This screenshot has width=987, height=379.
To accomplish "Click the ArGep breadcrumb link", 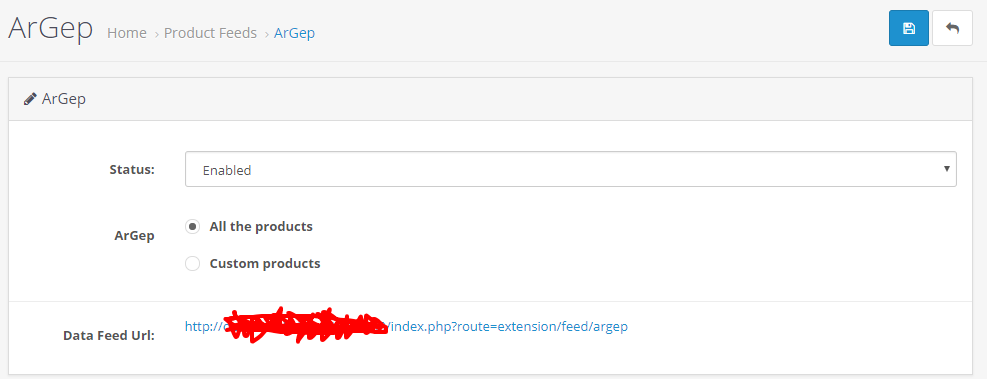I will [x=295, y=33].
